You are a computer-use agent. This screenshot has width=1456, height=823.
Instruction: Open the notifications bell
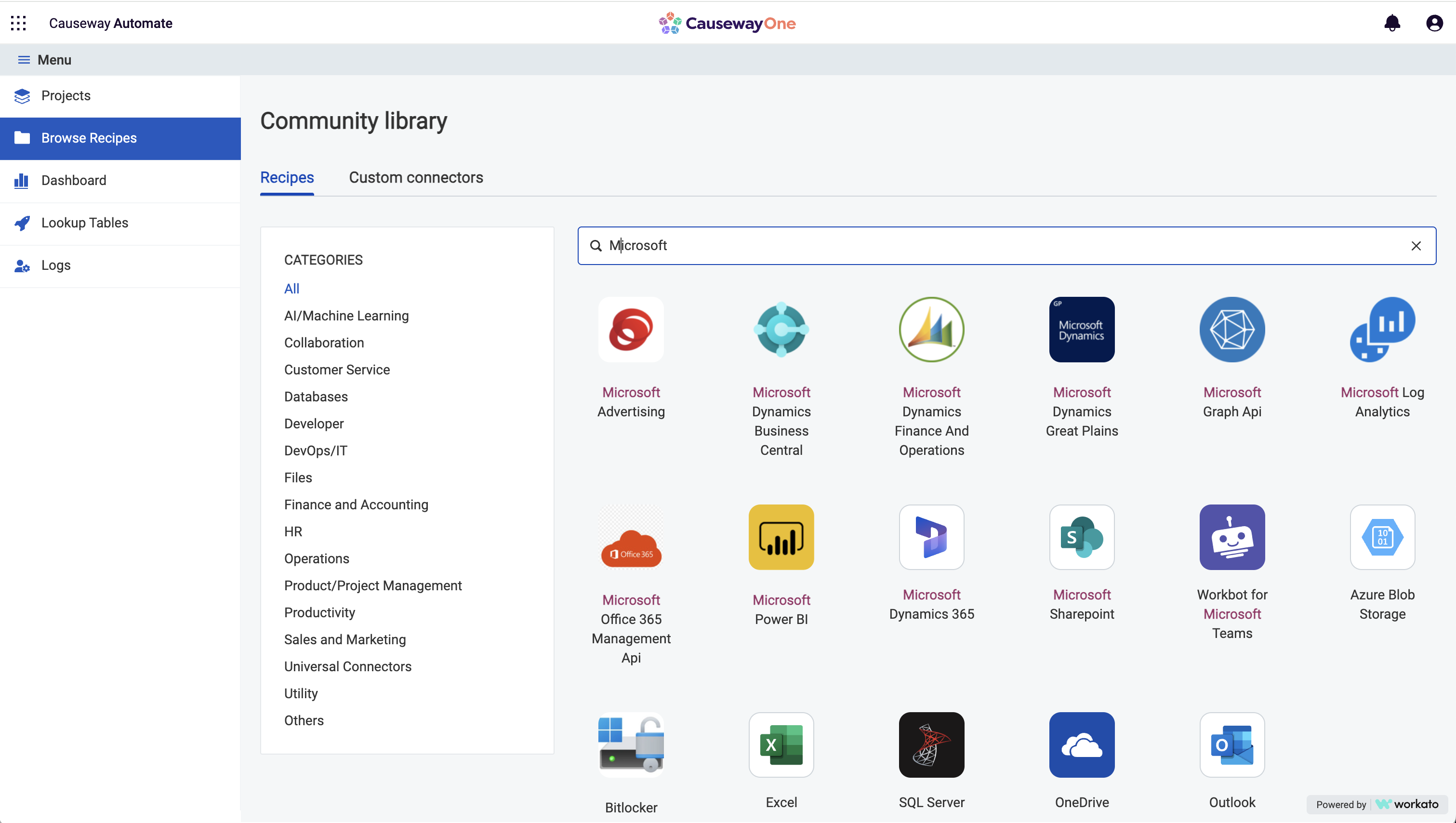[x=1392, y=23]
